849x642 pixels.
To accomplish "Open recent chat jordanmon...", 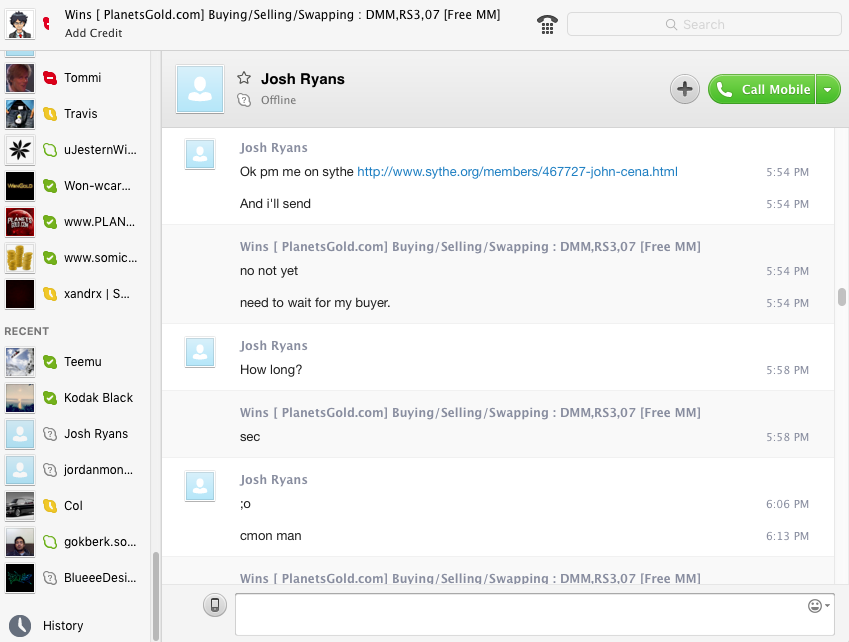I will pos(75,470).
